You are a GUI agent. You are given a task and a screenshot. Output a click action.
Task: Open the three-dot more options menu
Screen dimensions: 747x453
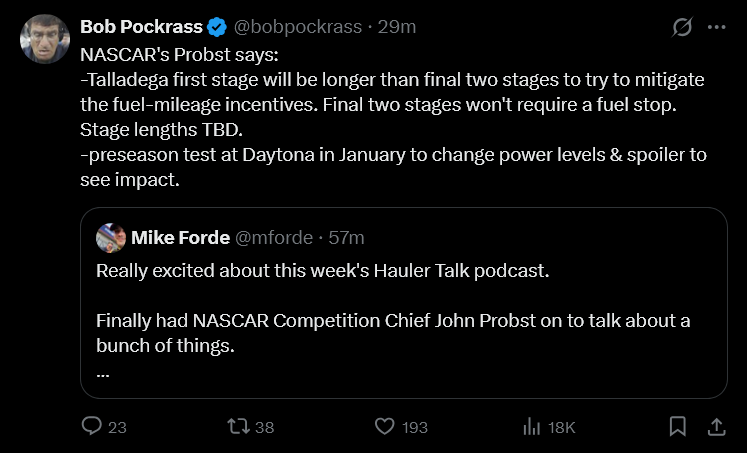point(716,28)
